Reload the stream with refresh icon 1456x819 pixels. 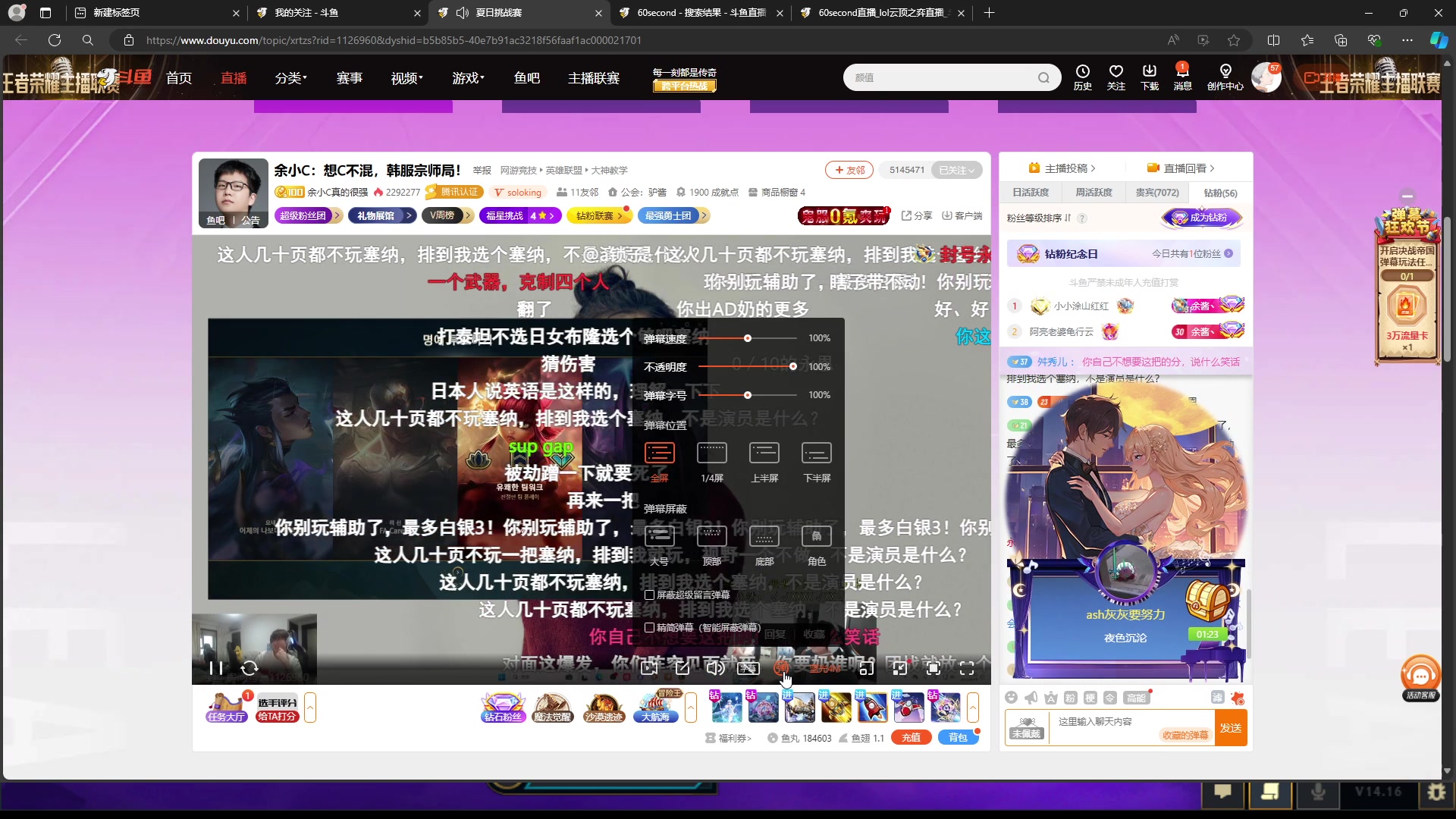click(x=249, y=668)
